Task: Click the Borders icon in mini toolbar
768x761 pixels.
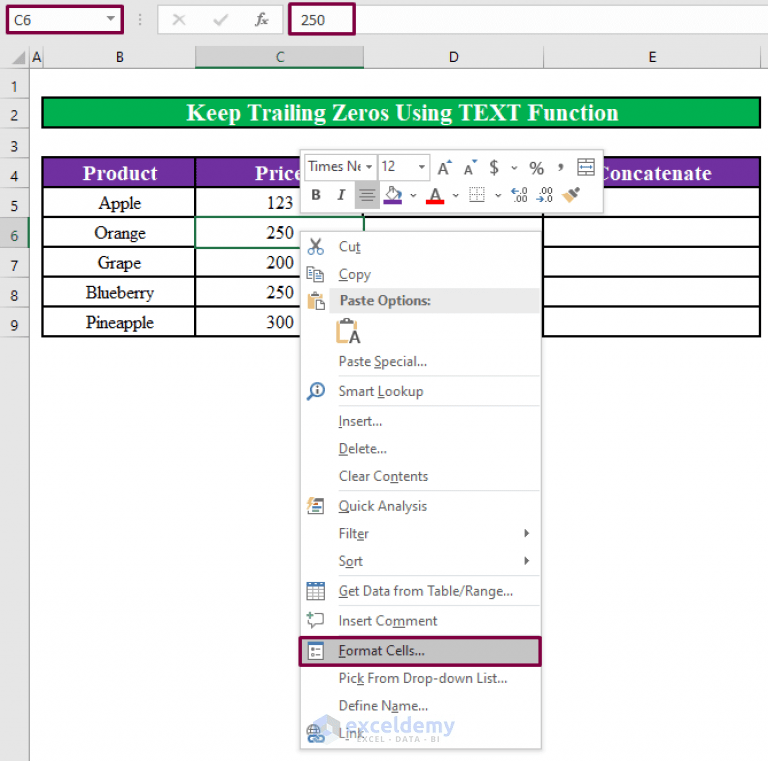Action: tap(477, 195)
